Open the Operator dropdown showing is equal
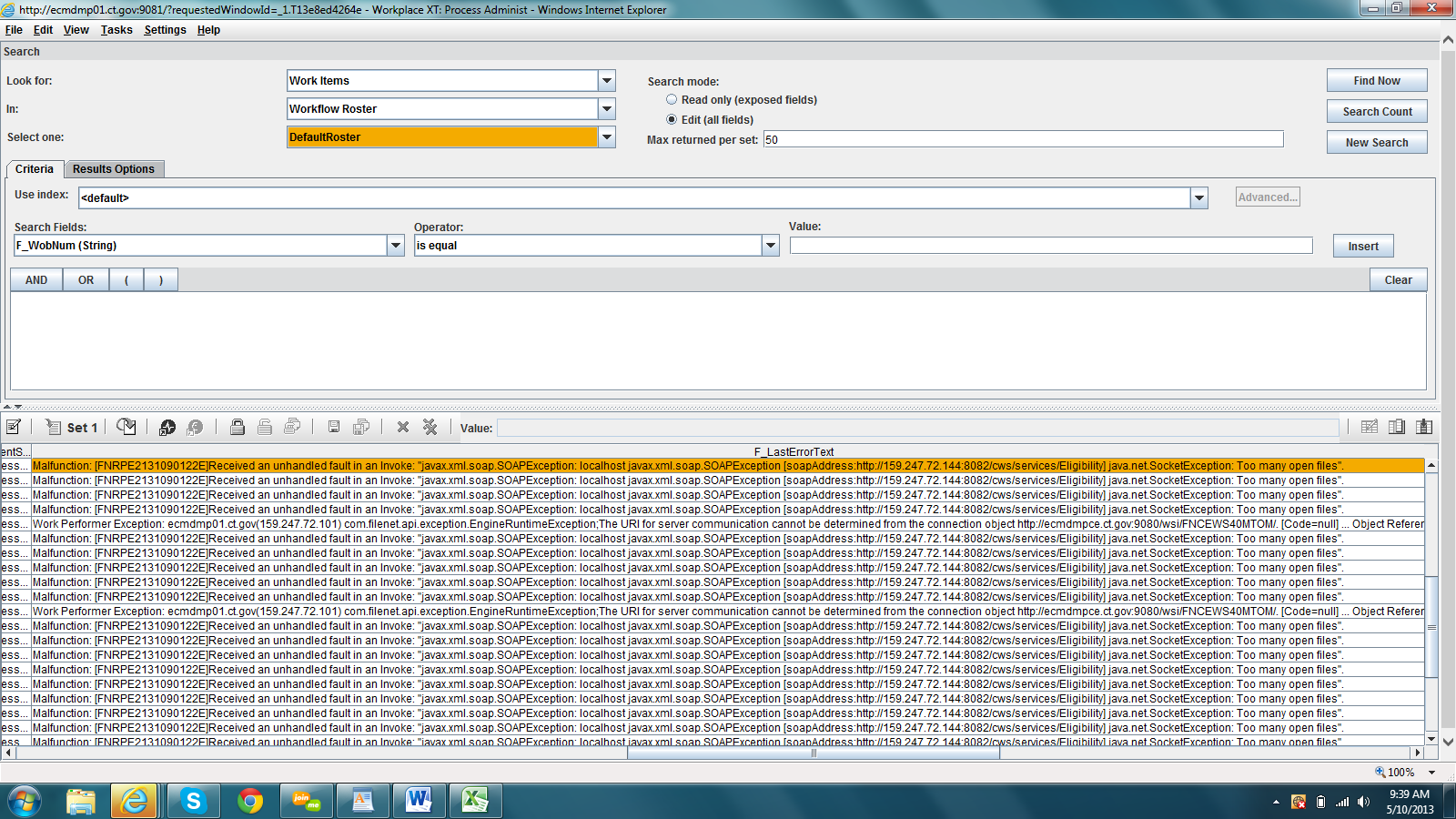The image size is (1456, 819). (x=770, y=245)
